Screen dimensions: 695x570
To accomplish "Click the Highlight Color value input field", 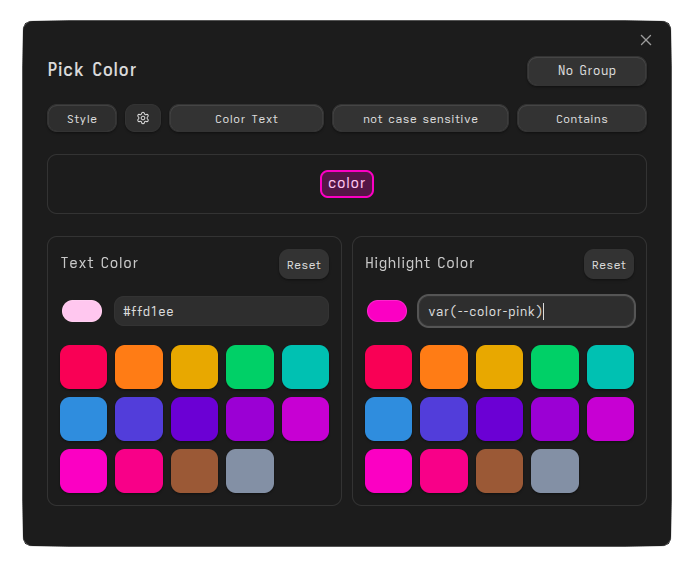I will click(x=527, y=311).
